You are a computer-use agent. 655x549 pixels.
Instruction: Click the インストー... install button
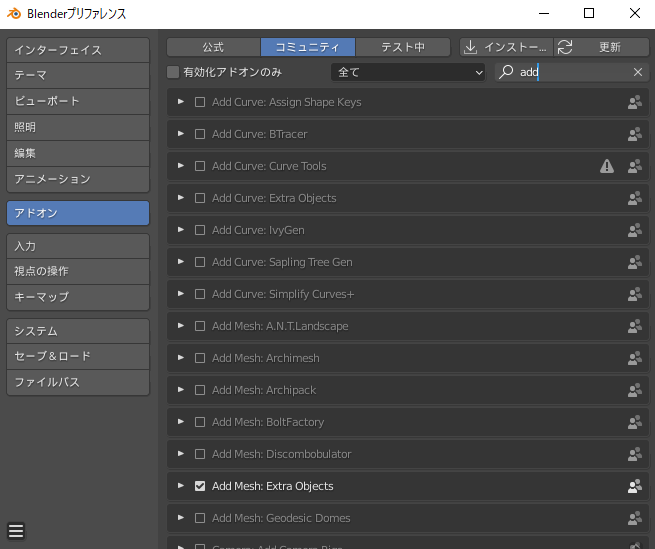506,47
